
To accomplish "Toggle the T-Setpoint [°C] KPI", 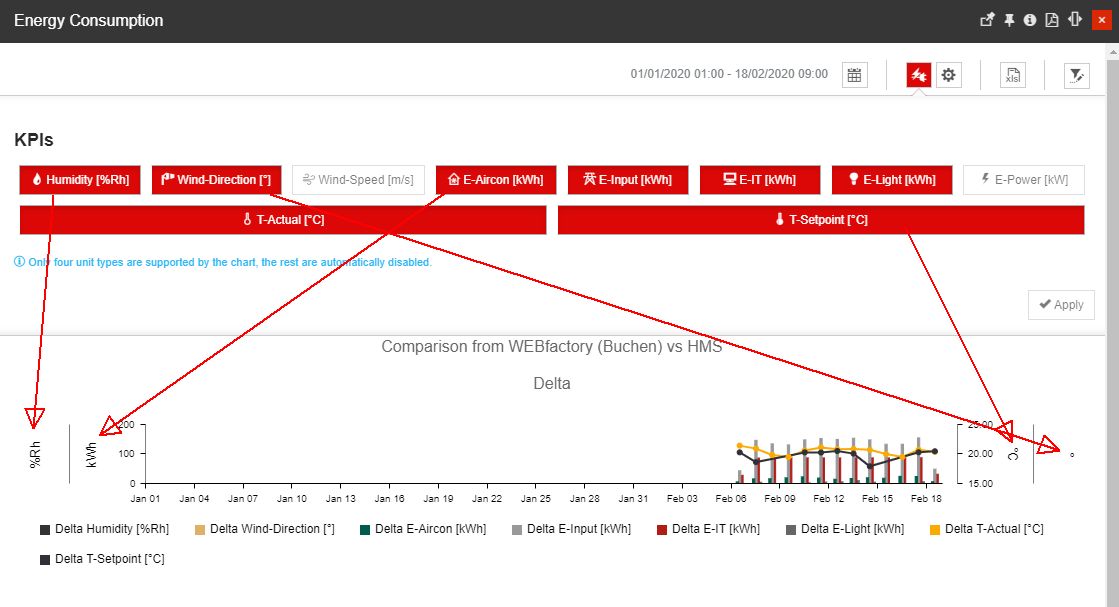I will (821, 219).
